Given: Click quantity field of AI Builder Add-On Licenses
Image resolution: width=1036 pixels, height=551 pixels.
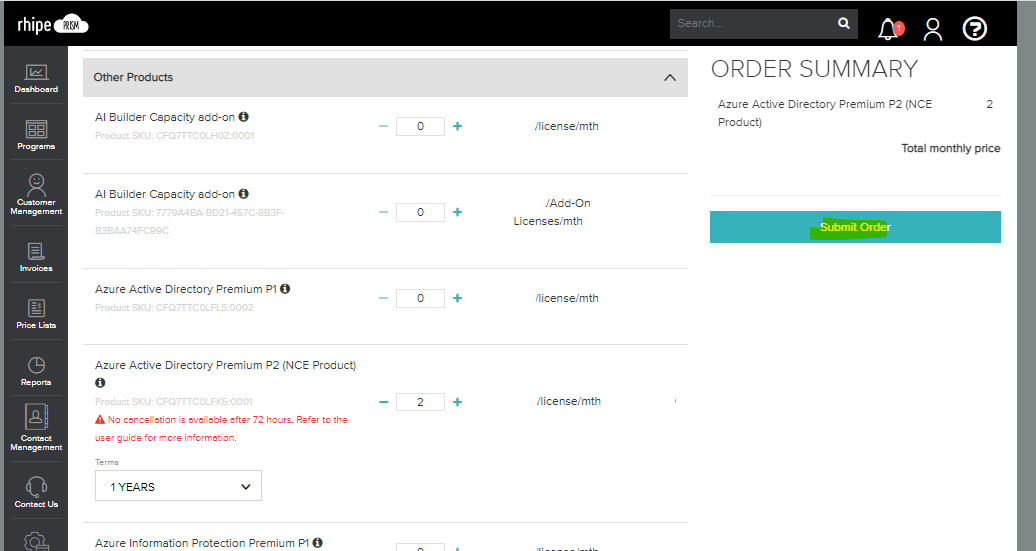Looking at the screenshot, I should click(420, 212).
